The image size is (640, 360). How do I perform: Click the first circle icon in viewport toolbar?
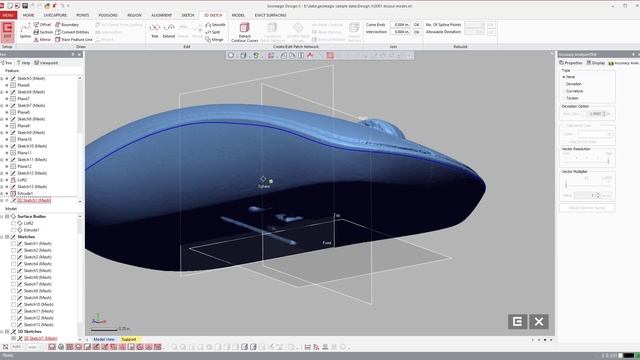pos(231,56)
